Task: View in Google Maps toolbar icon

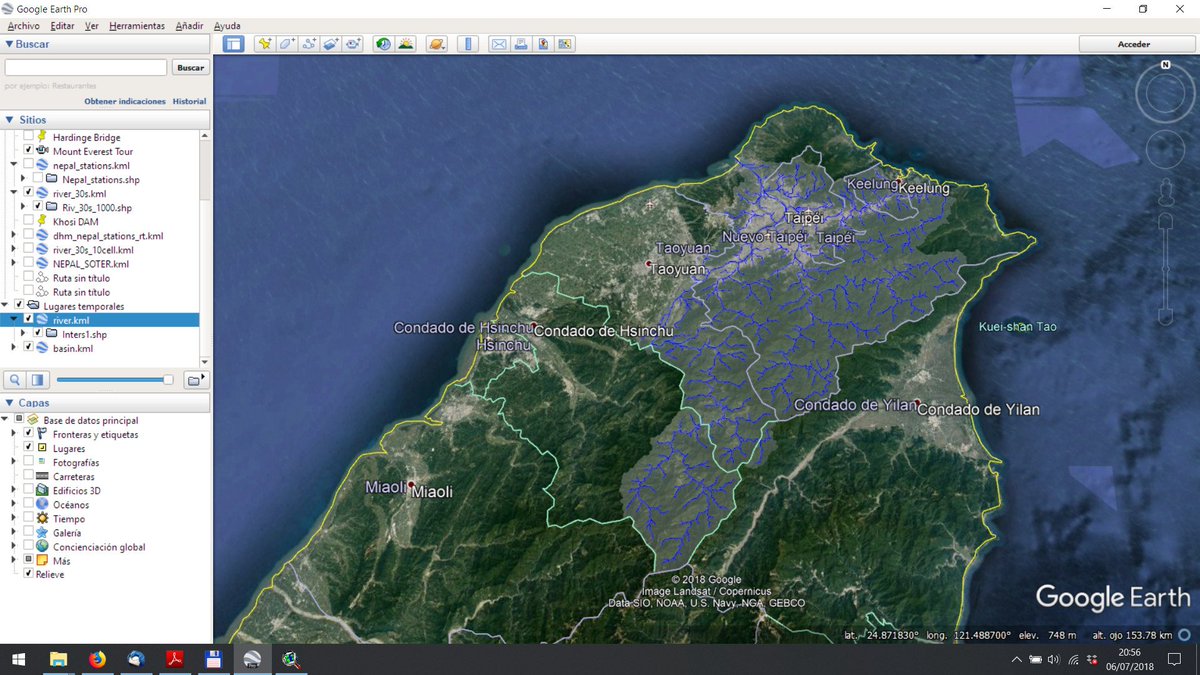Action: coord(564,44)
